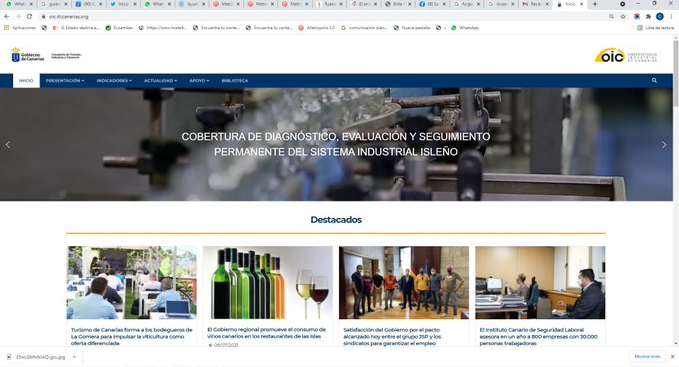
Task: Expand the Actualidad dropdown menu
Action: 160,81
